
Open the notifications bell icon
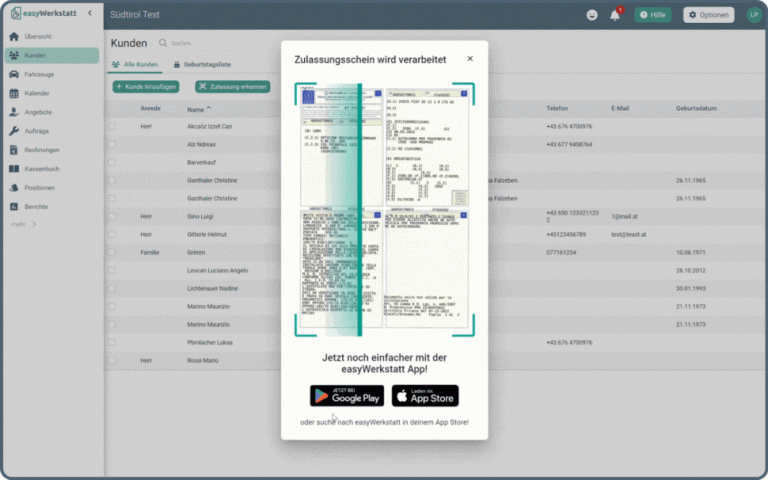coord(615,15)
